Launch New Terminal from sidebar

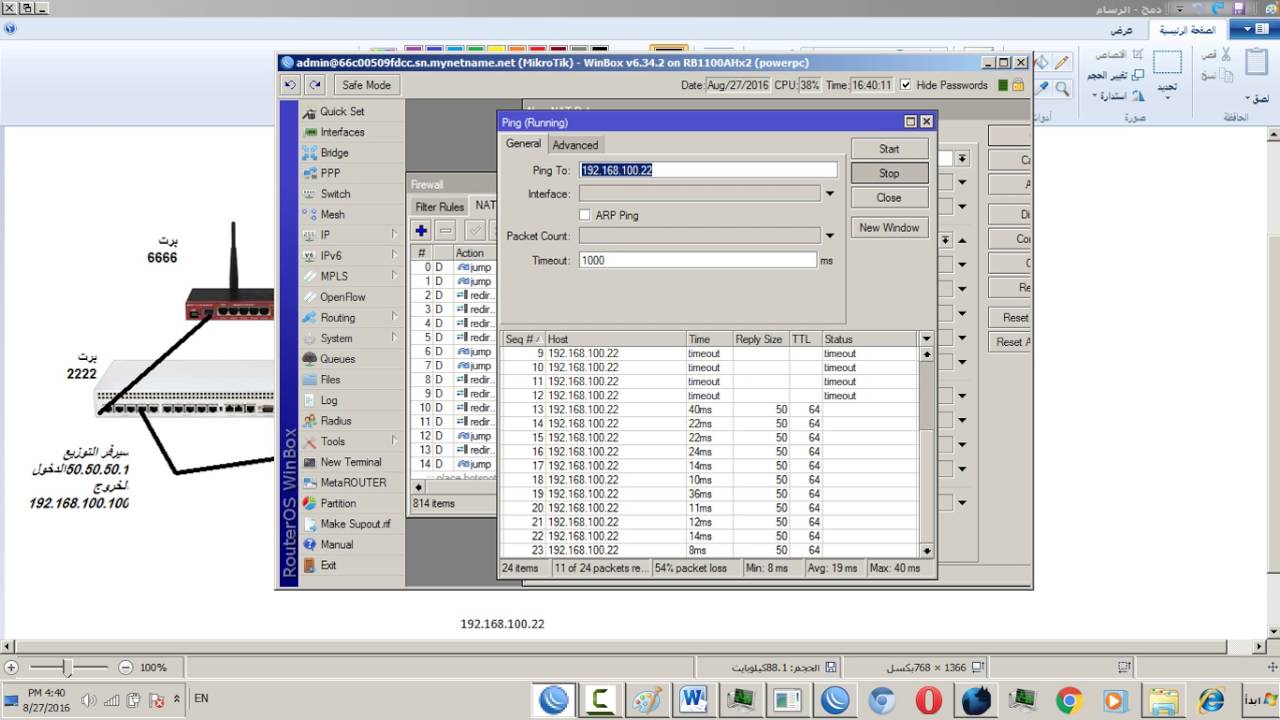(350, 462)
